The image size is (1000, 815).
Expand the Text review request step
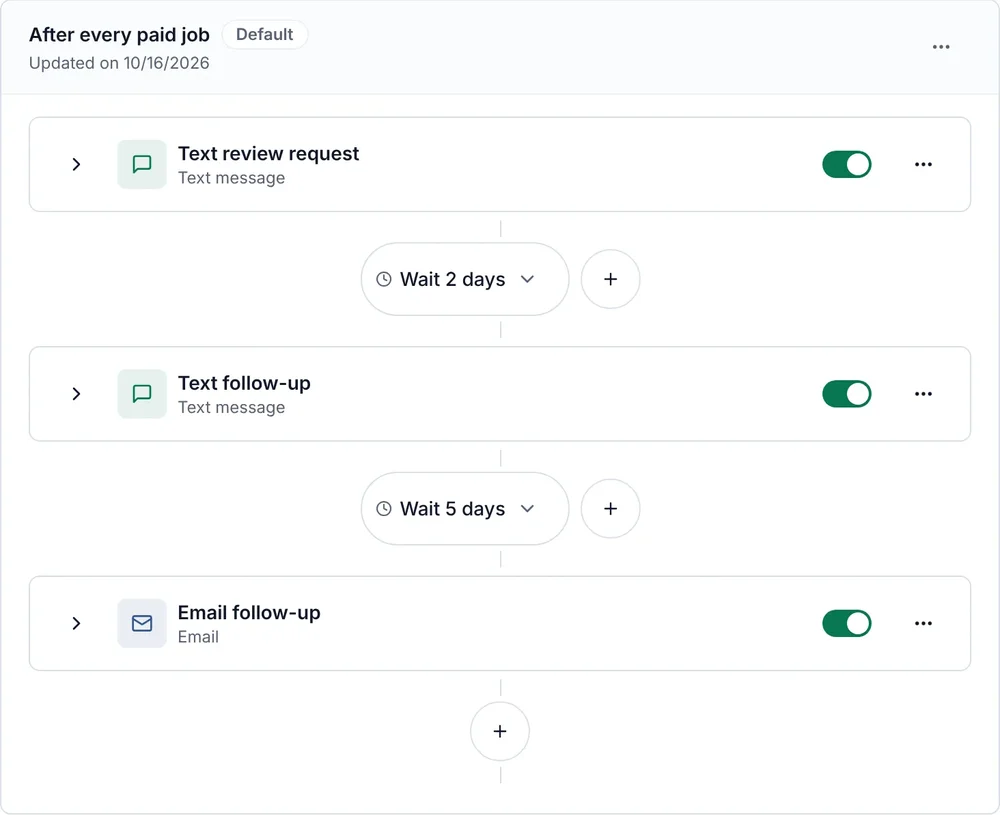click(x=77, y=165)
